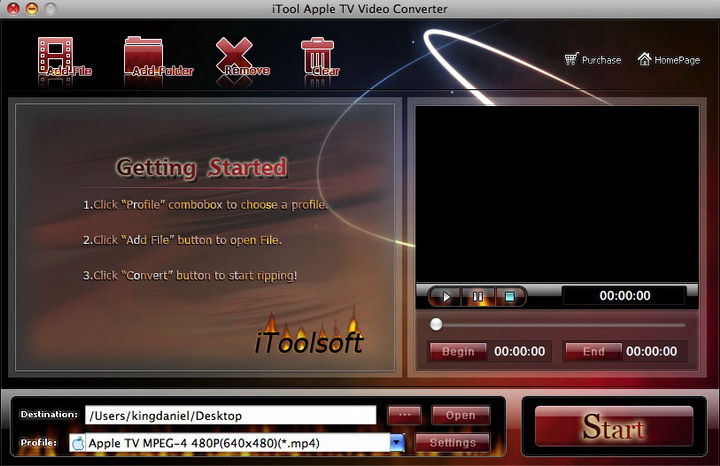Open profile Settings button
720x466 pixels.
453,443
